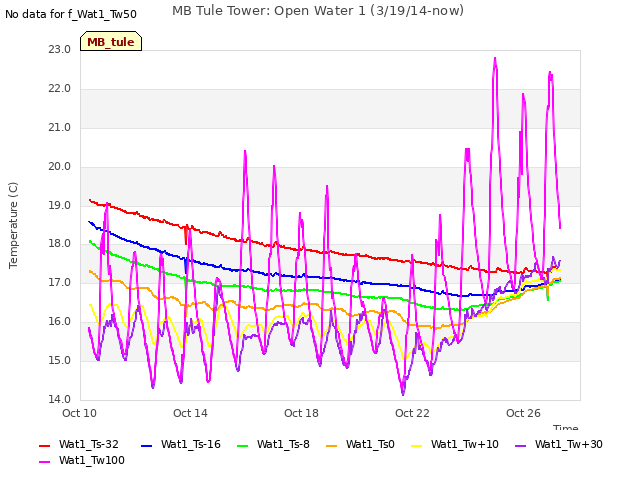Click the 19.0 y-axis tick label
Image resolution: width=640 pixels, height=480 pixels.
click(x=60, y=205)
